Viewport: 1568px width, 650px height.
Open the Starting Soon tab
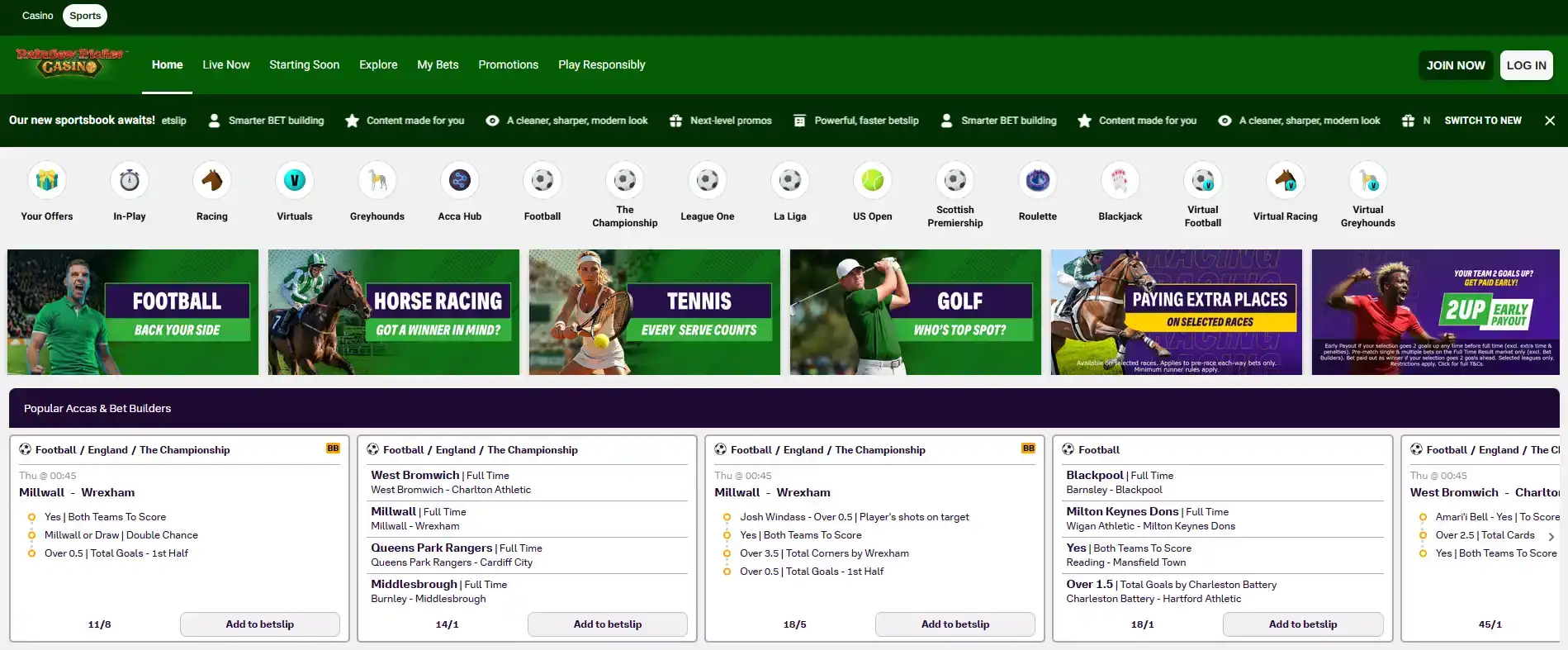tap(304, 64)
